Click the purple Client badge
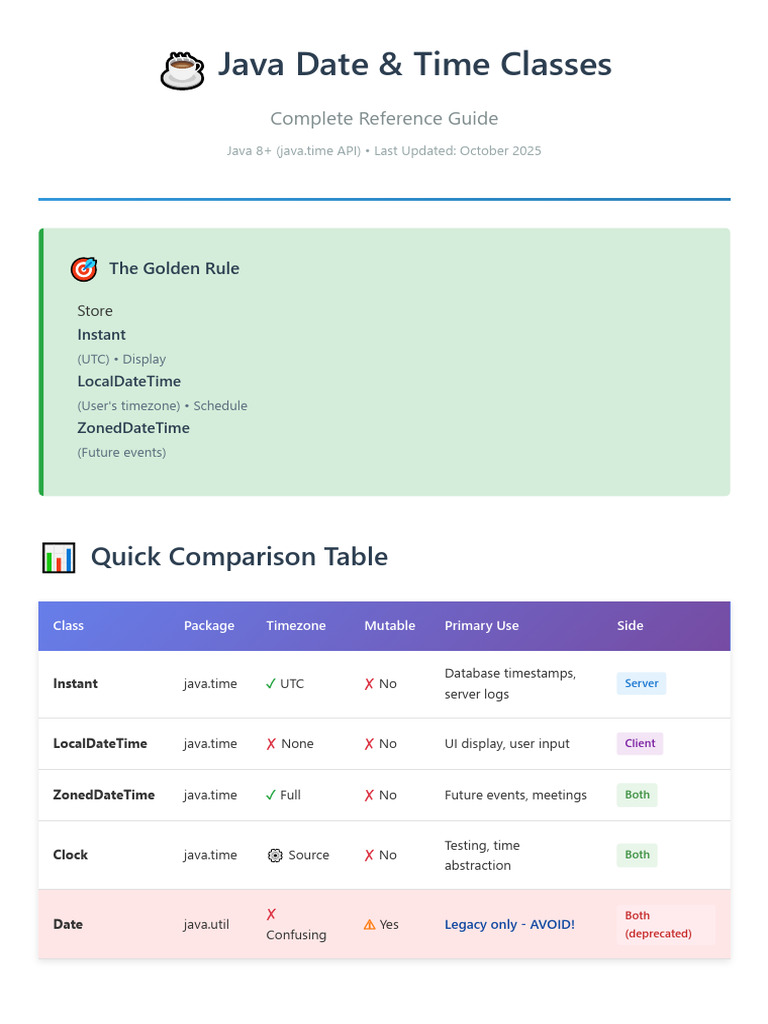Image resolution: width=768 pixels, height=1024 pixels. click(x=640, y=744)
